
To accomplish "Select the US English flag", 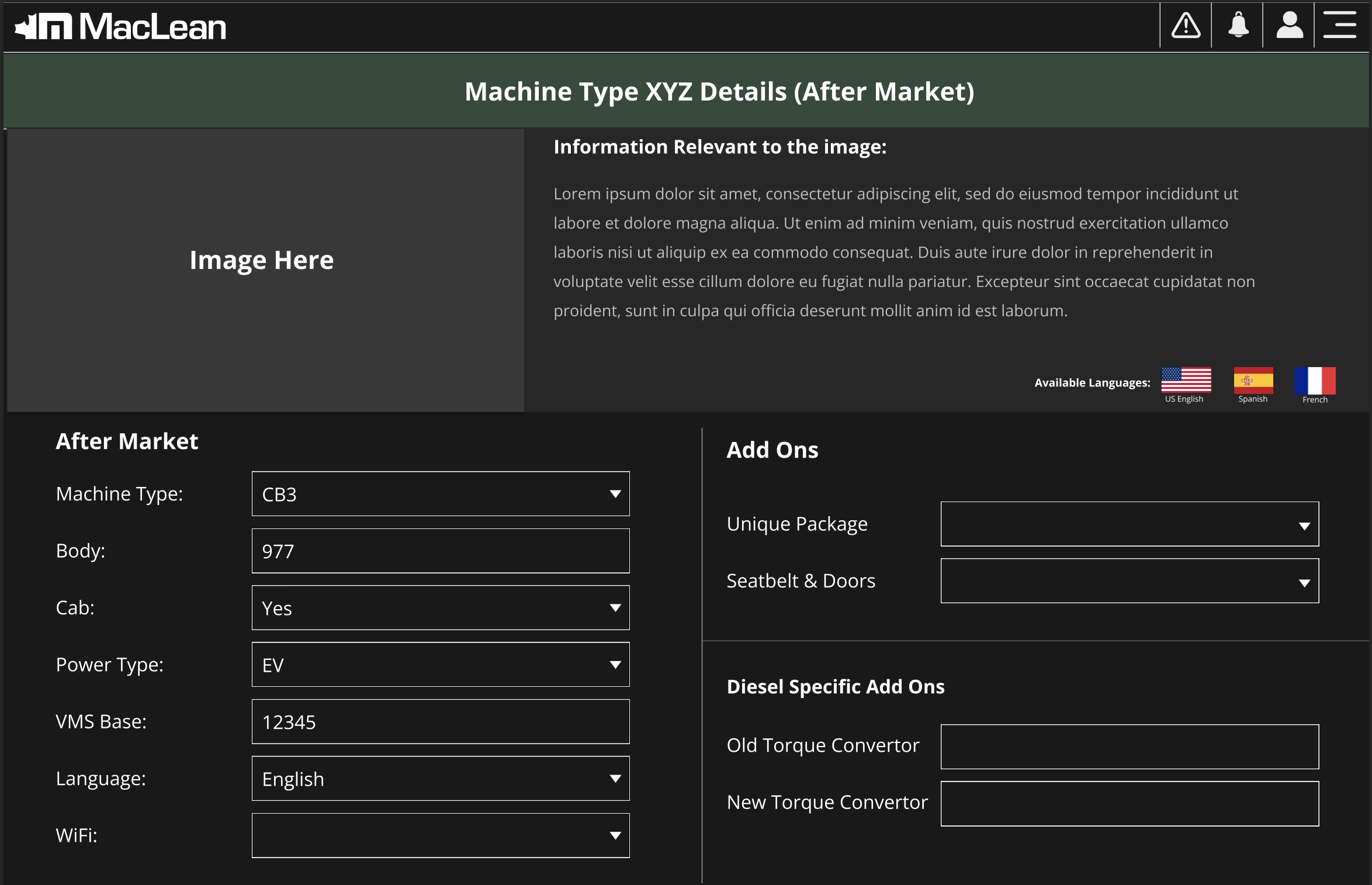I will click(x=1186, y=380).
